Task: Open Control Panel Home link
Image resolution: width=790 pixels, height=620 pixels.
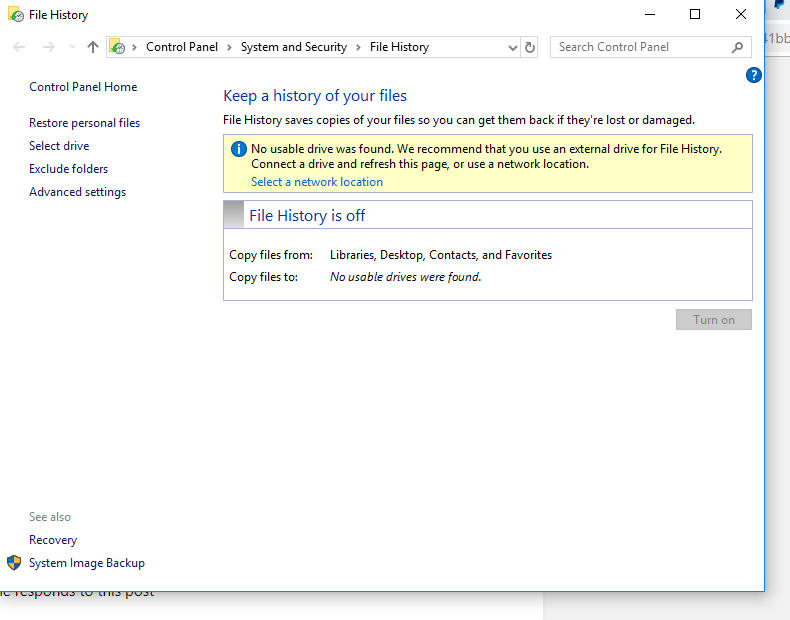Action: point(83,87)
